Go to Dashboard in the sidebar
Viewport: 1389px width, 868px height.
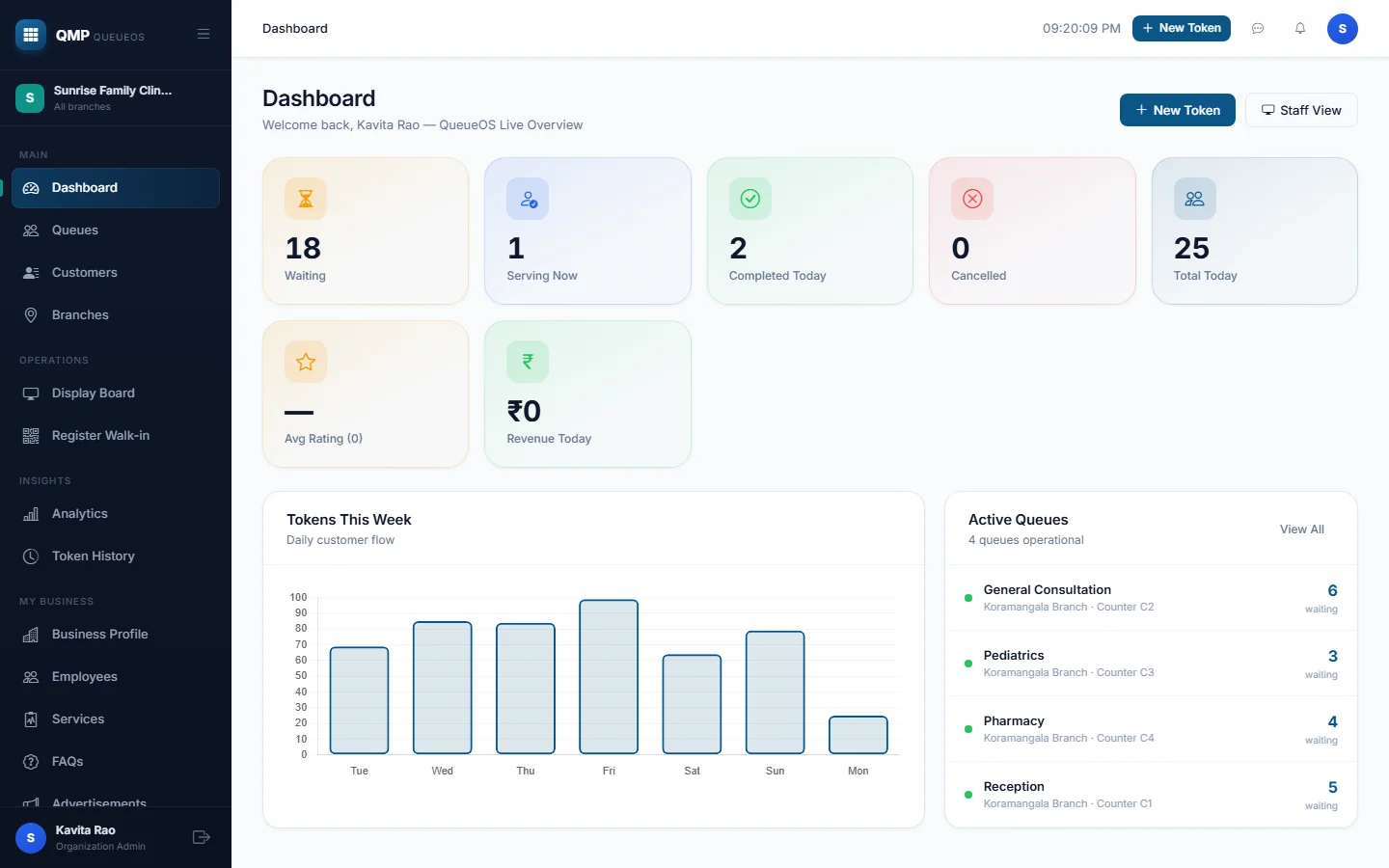click(x=116, y=188)
